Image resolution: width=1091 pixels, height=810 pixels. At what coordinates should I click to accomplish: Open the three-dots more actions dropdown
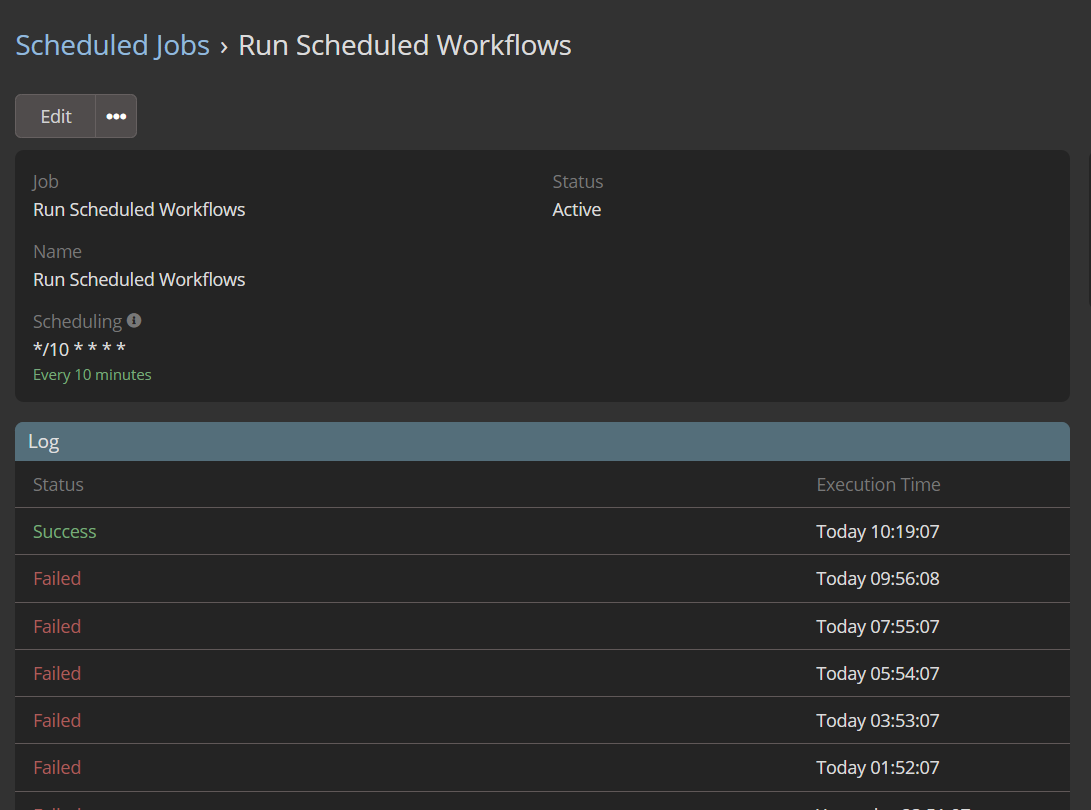(x=116, y=116)
